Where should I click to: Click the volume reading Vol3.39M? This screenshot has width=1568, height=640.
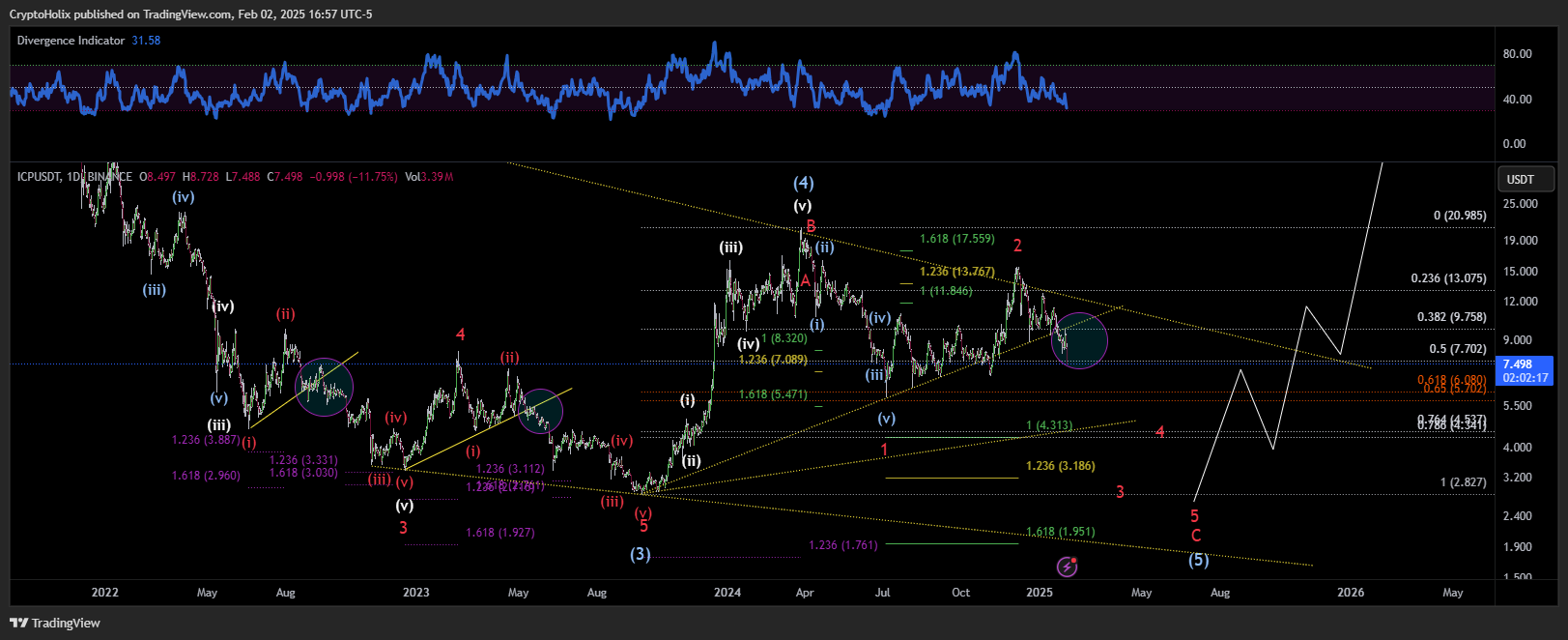click(x=429, y=177)
